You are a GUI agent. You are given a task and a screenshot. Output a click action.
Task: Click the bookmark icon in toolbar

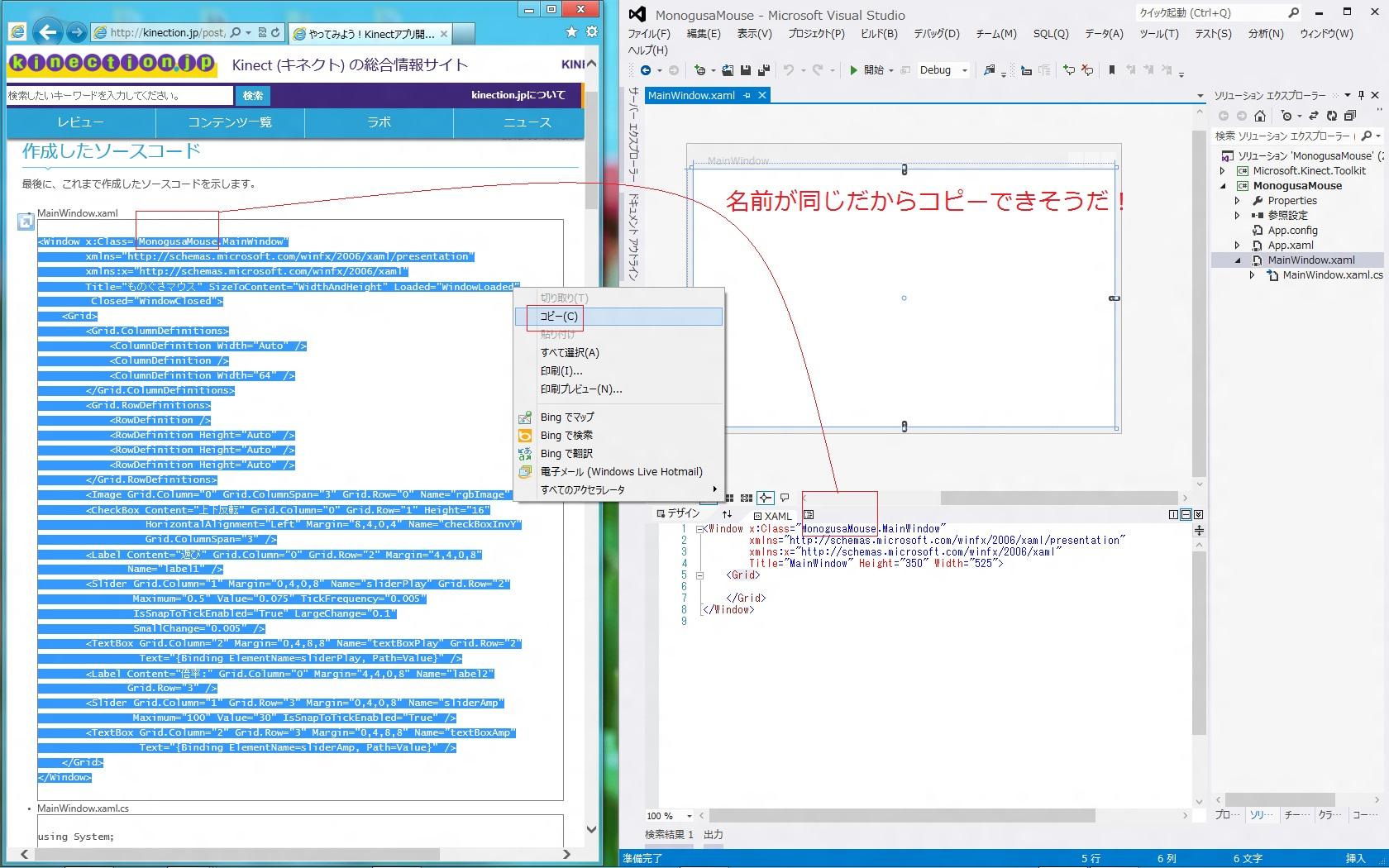pos(1112,70)
